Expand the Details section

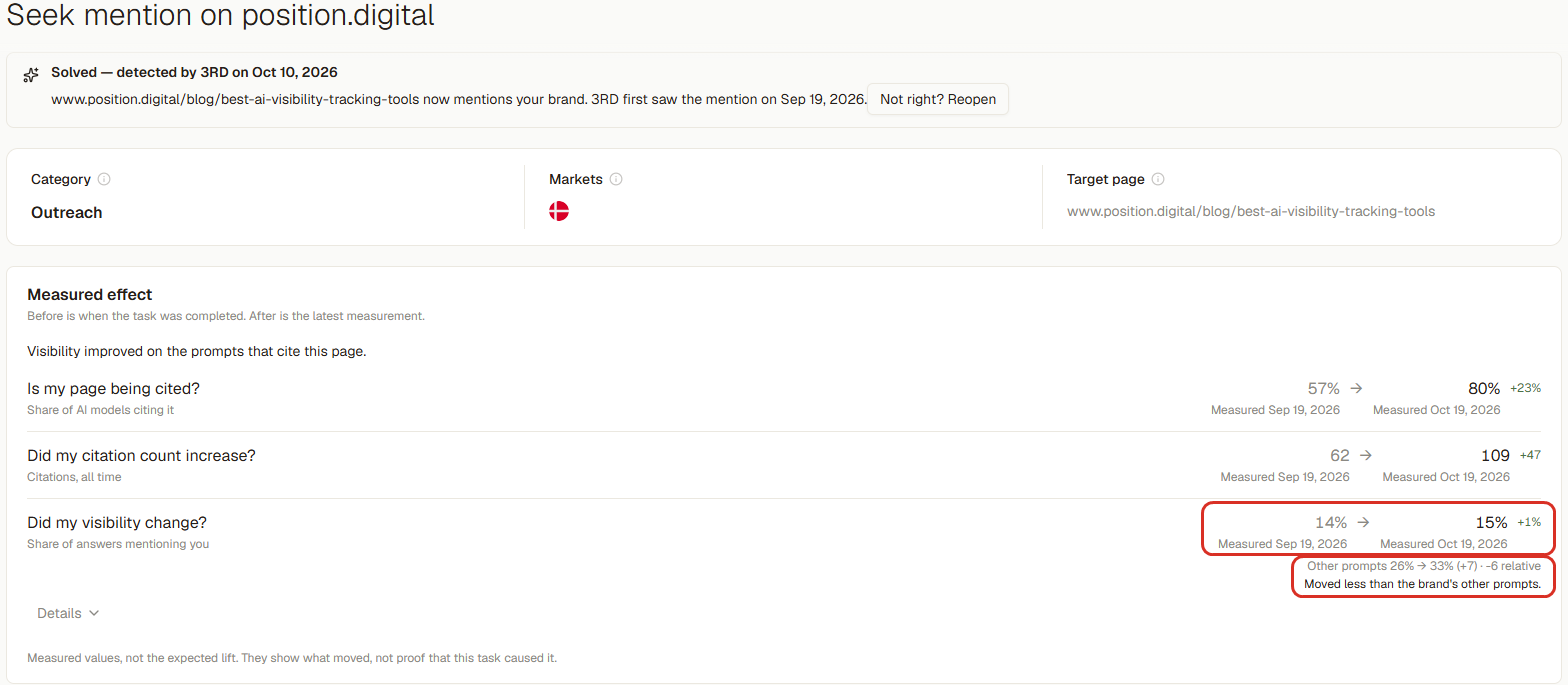(68, 613)
